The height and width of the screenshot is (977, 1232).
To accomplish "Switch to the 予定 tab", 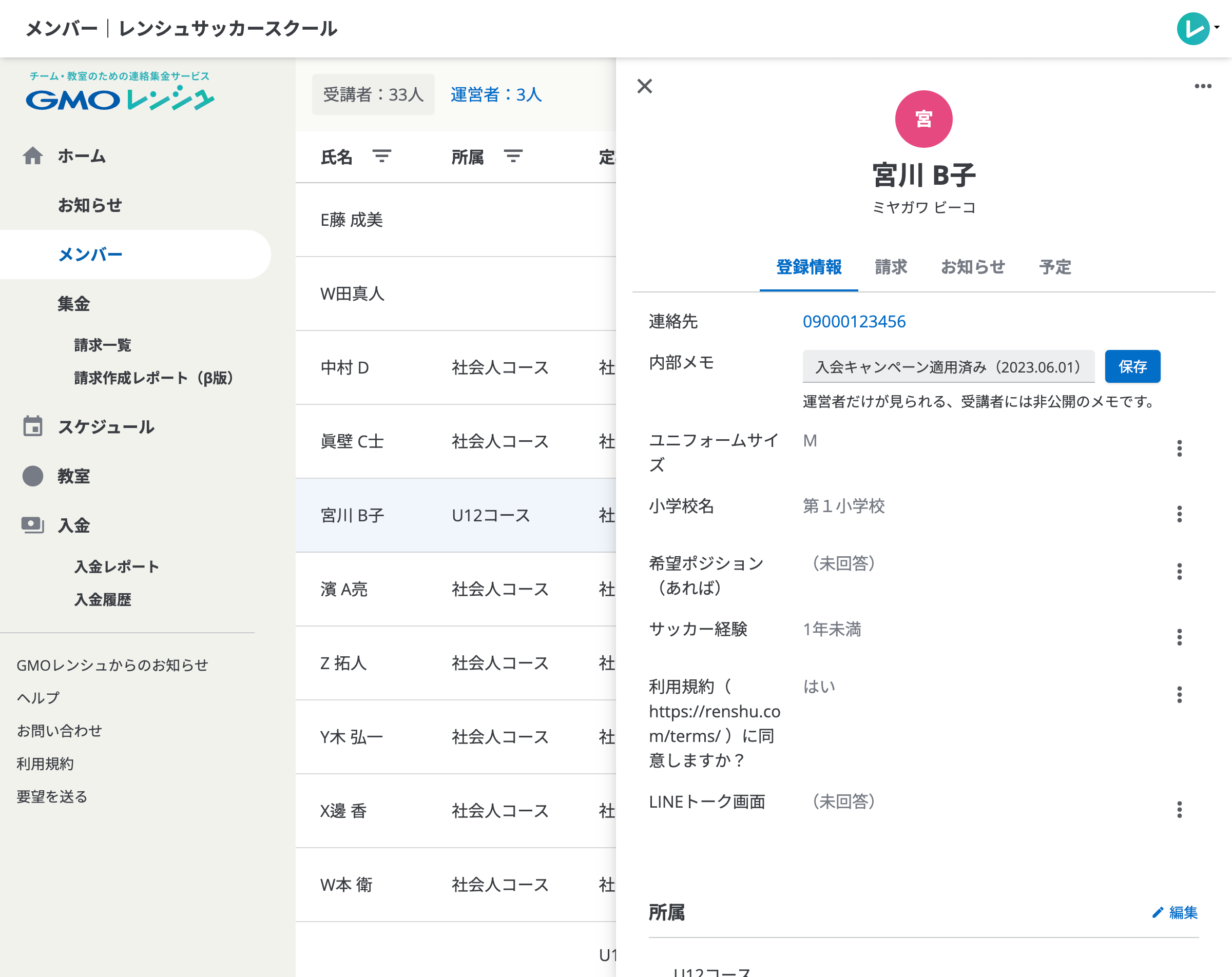I will [x=1056, y=267].
